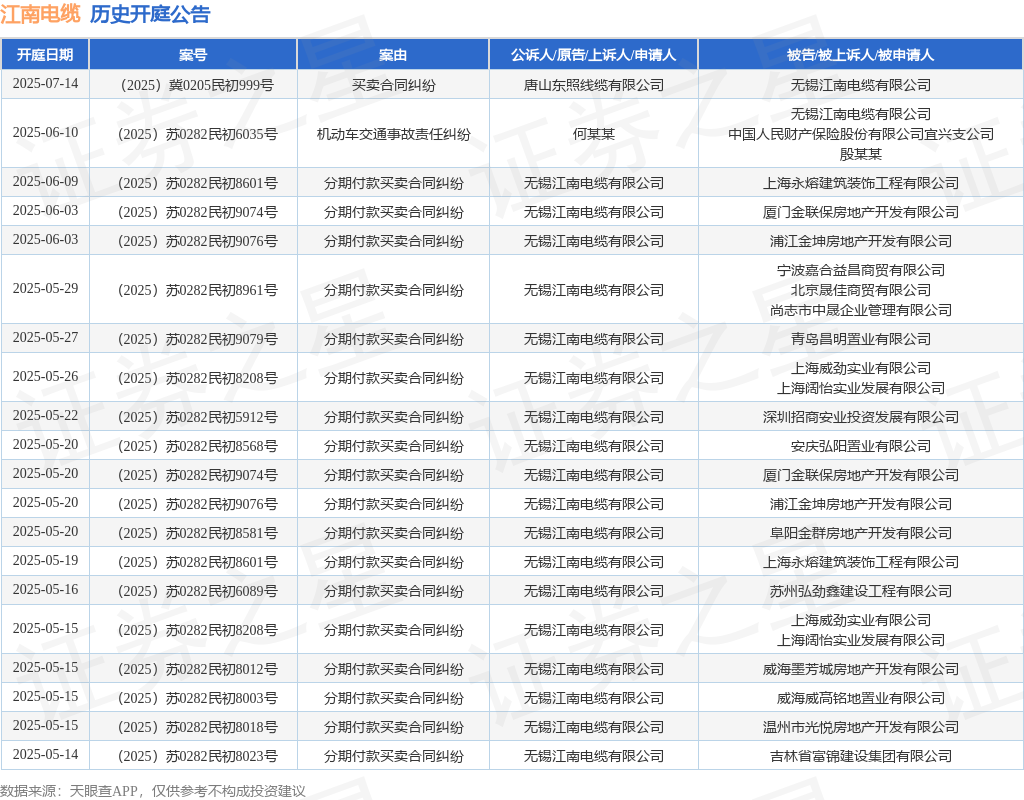Select the 开庭日期 column header

coord(45,55)
